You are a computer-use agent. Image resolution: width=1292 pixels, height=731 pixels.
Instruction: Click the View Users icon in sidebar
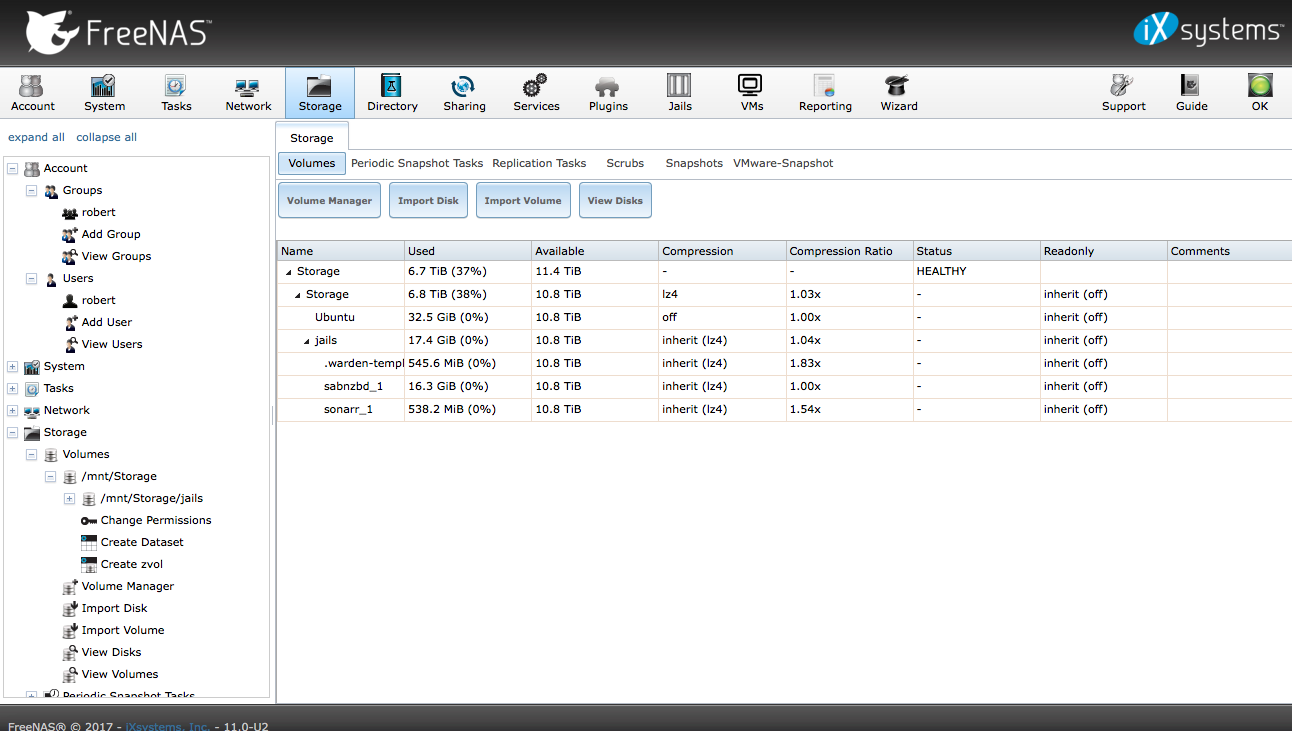pyautogui.click(x=70, y=344)
